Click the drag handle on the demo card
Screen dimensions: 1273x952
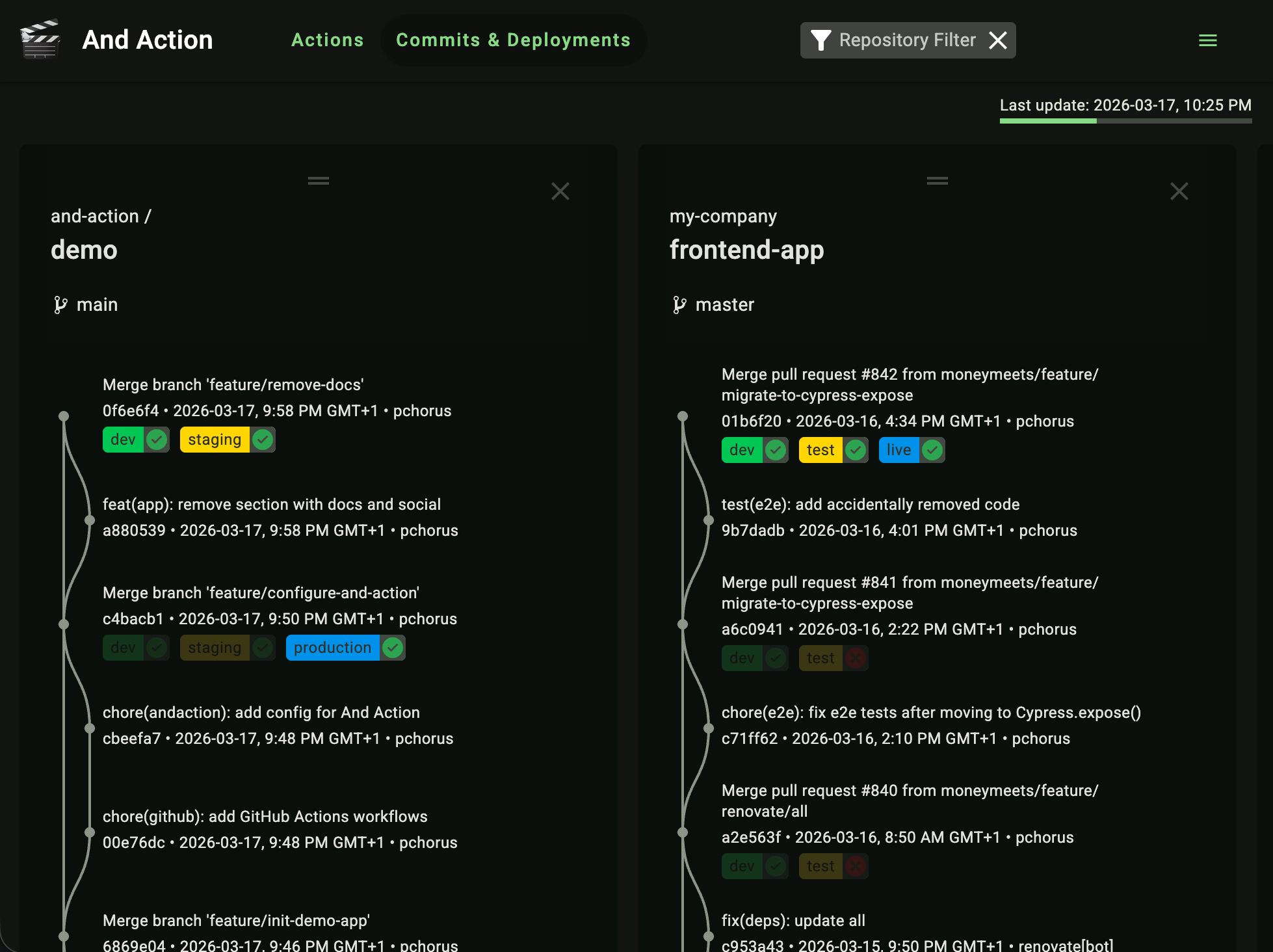coord(318,180)
